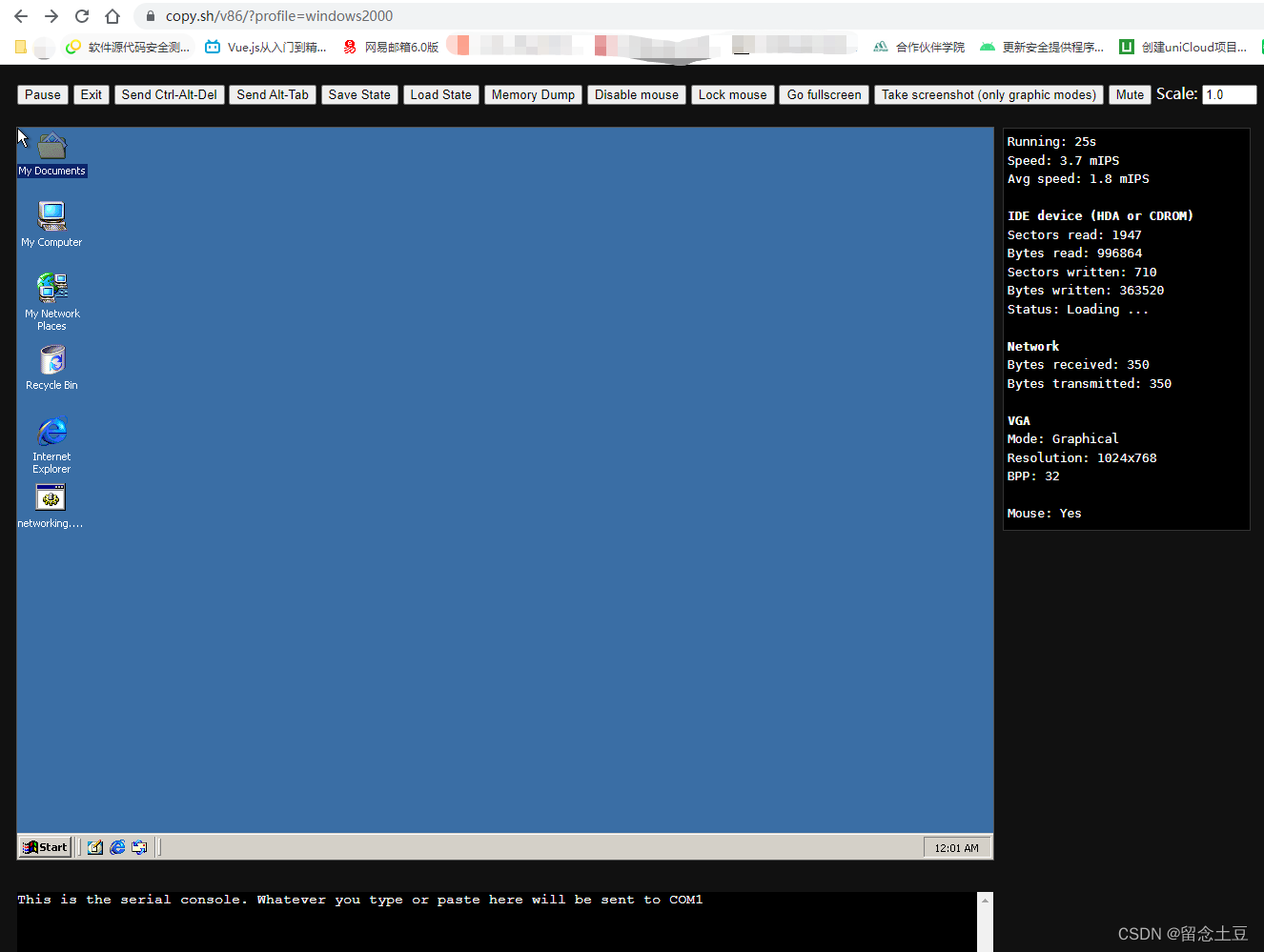Open the Vue.js从入门到精 bookmark
The width and height of the screenshot is (1264, 952).
click(x=266, y=47)
